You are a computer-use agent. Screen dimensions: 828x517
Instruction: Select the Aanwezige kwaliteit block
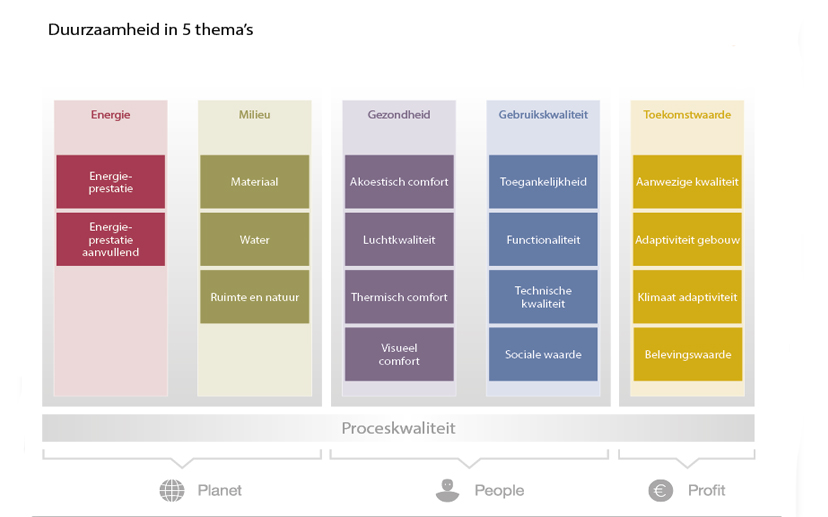687,182
